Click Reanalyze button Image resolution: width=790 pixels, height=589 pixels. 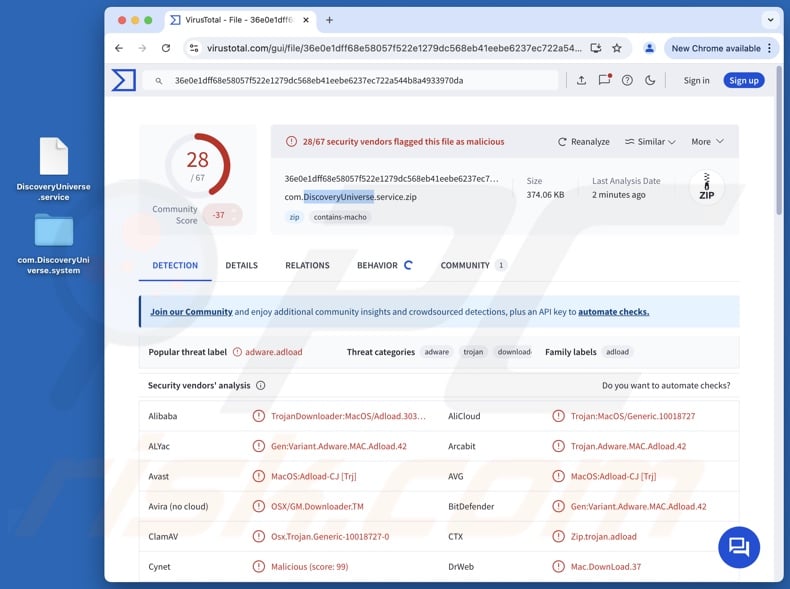[583, 142]
